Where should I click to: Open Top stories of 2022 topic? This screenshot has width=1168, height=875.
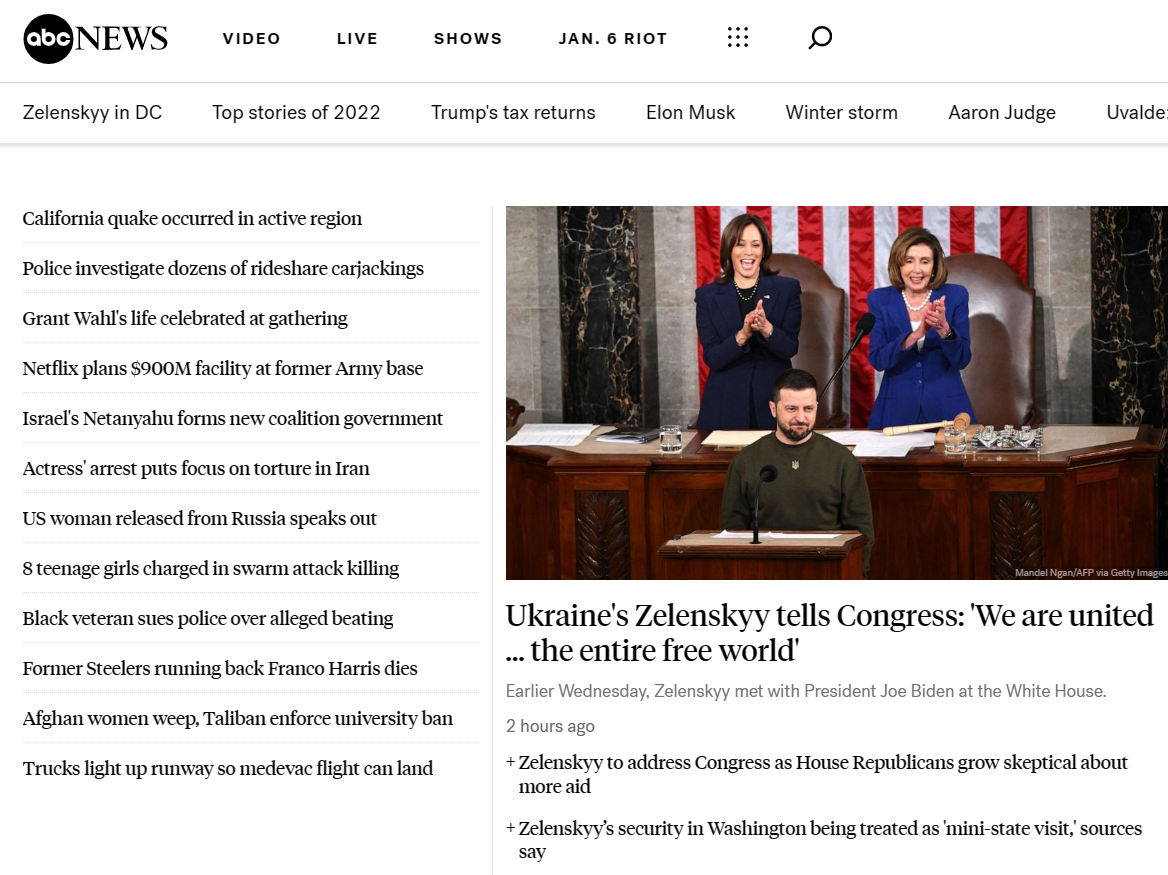click(x=296, y=112)
